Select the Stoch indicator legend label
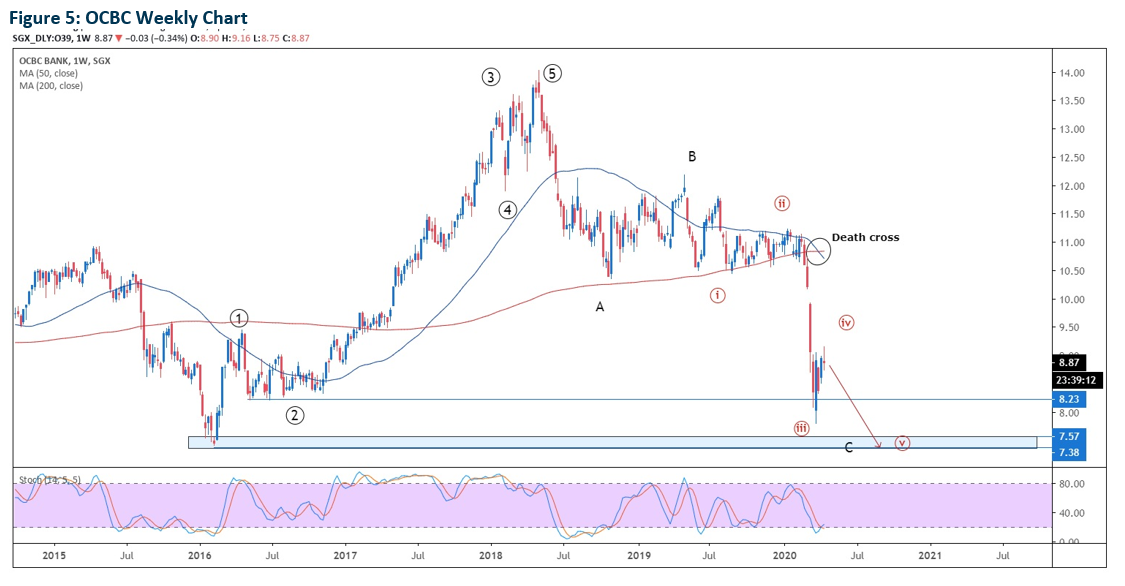The height and width of the screenshot is (586, 1125). pyautogui.click(x=50, y=479)
